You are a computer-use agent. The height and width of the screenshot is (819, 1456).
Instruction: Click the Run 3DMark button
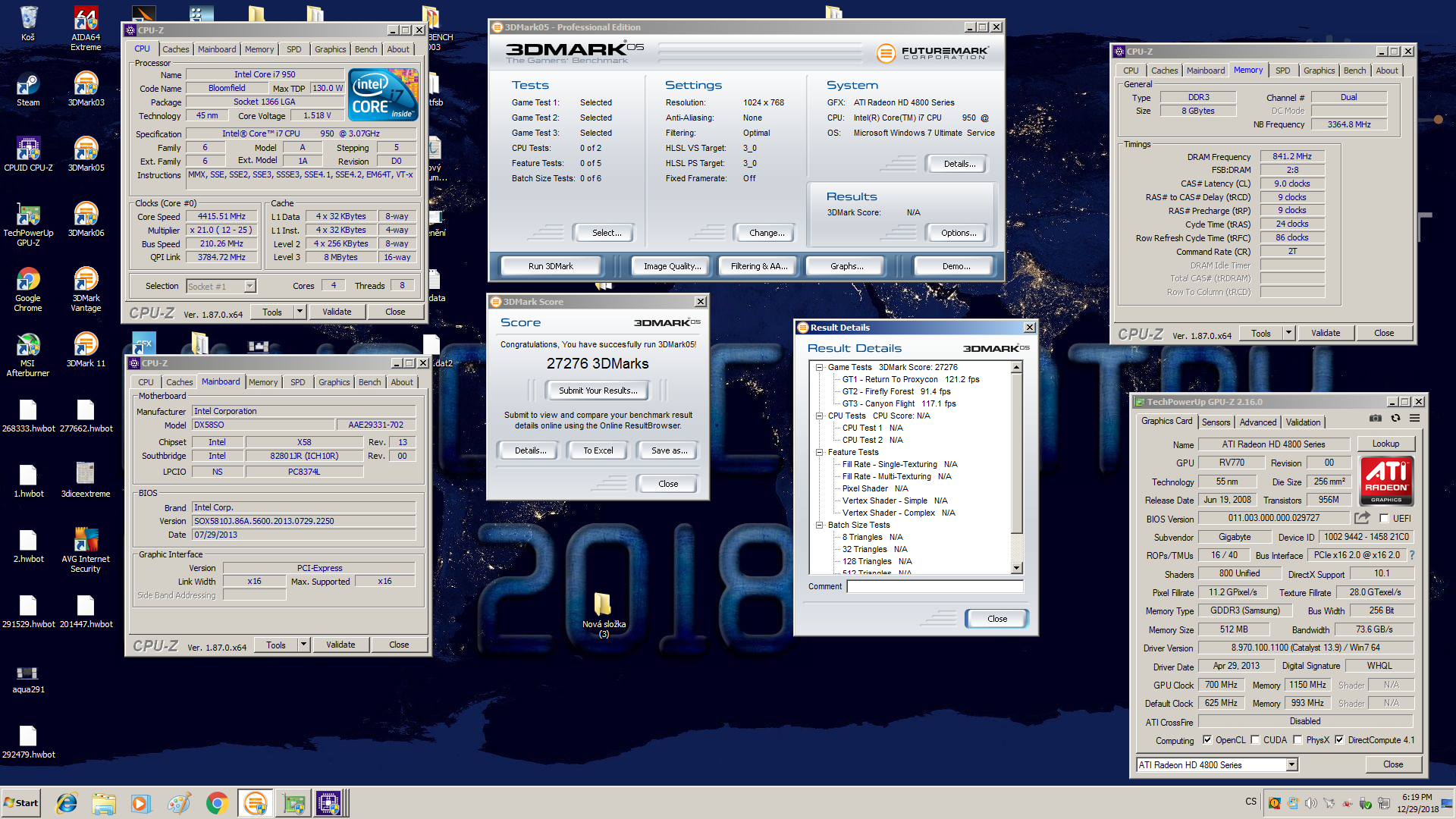[551, 266]
